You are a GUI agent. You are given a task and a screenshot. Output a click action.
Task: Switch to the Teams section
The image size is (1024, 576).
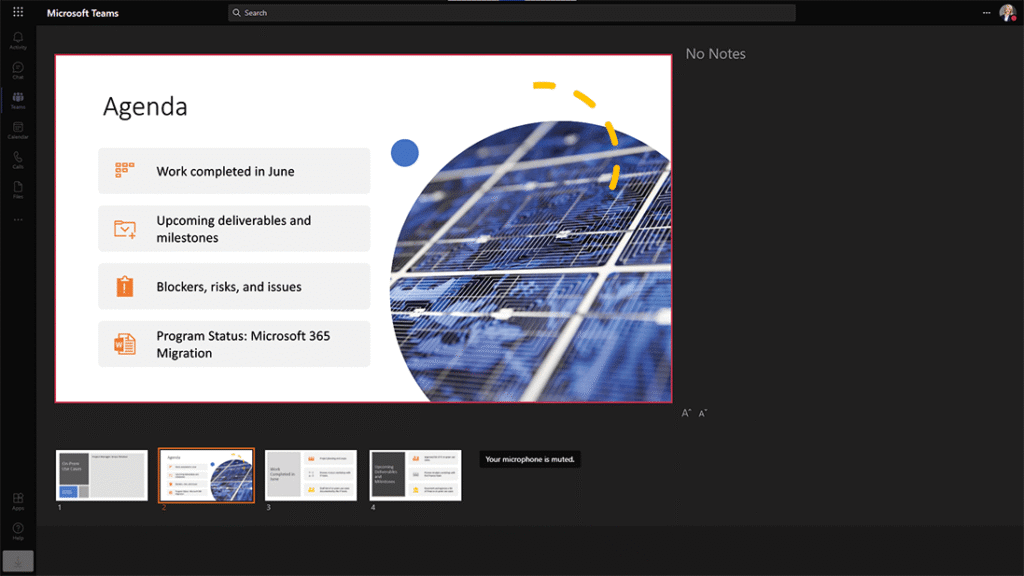point(18,100)
